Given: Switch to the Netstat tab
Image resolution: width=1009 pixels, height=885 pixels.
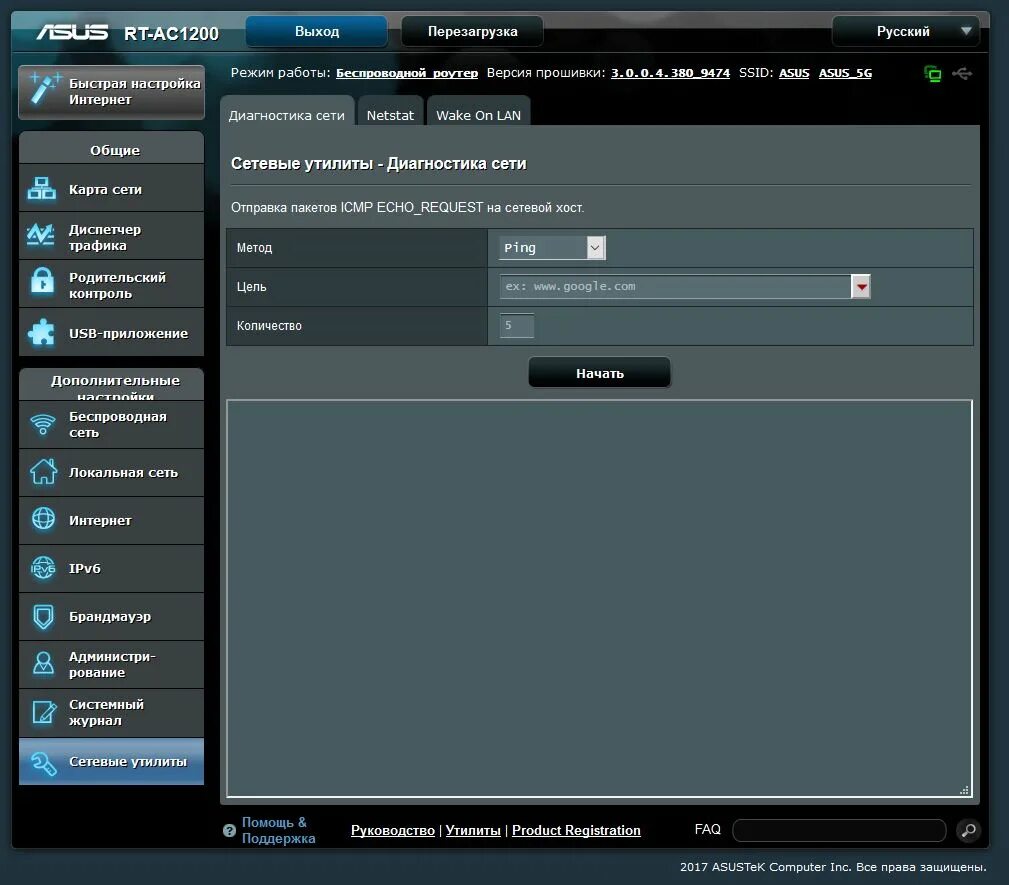Looking at the screenshot, I should coord(390,113).
